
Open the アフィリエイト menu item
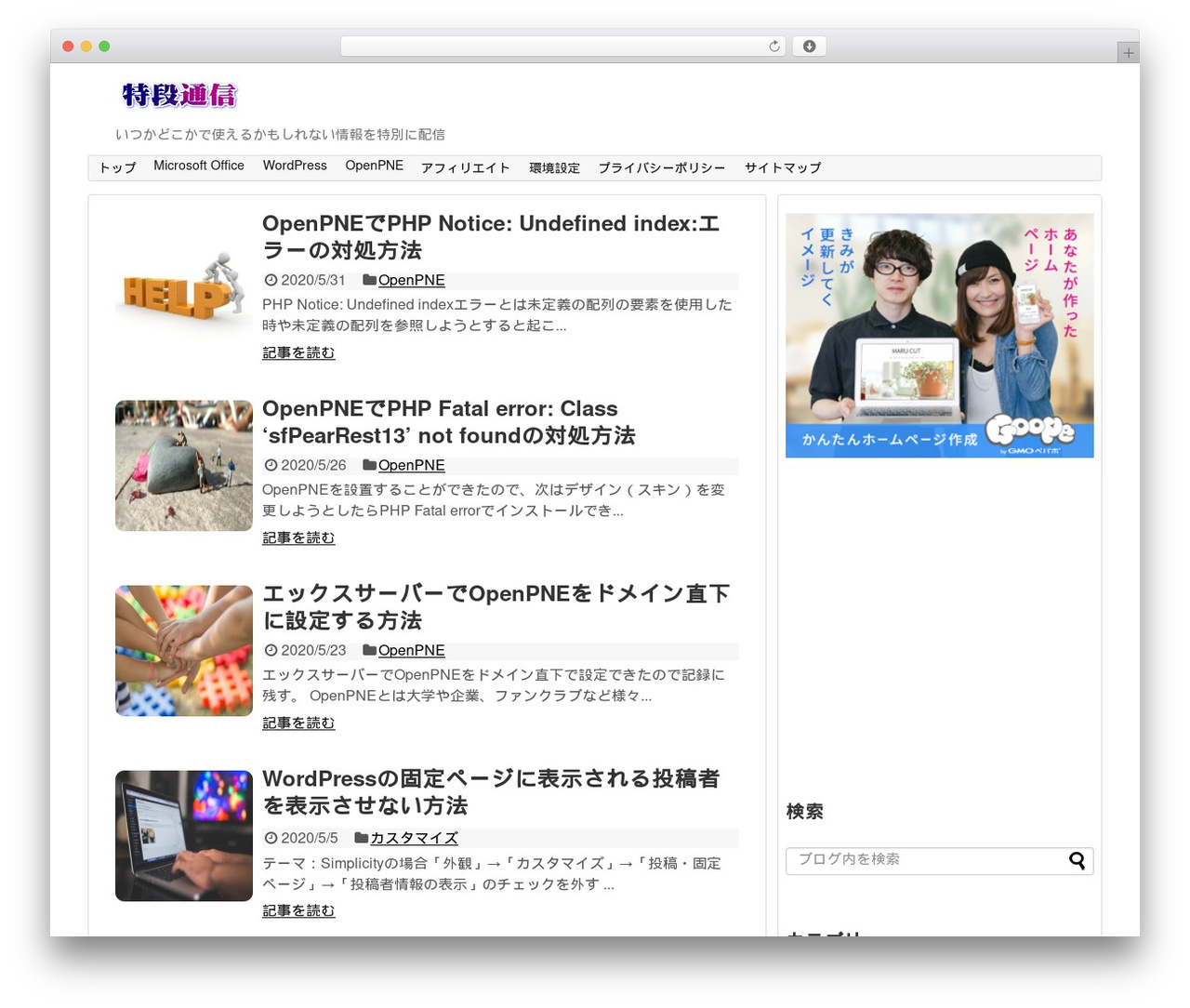pyautogui.click(x=466, y=167)
